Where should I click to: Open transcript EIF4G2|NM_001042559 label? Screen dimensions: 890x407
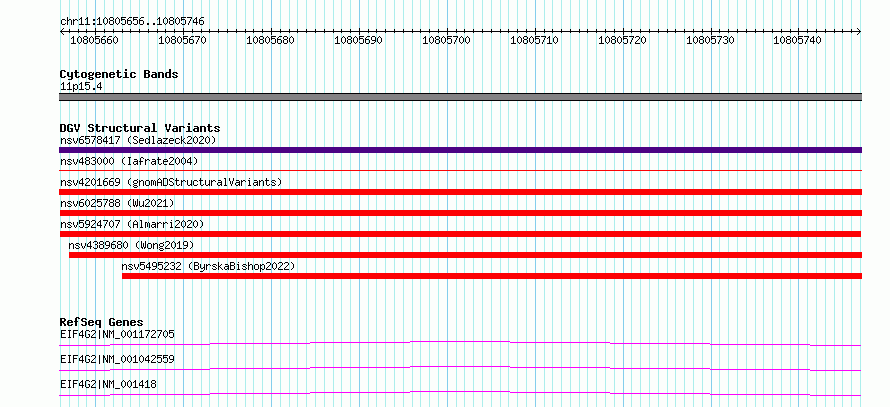117,359
